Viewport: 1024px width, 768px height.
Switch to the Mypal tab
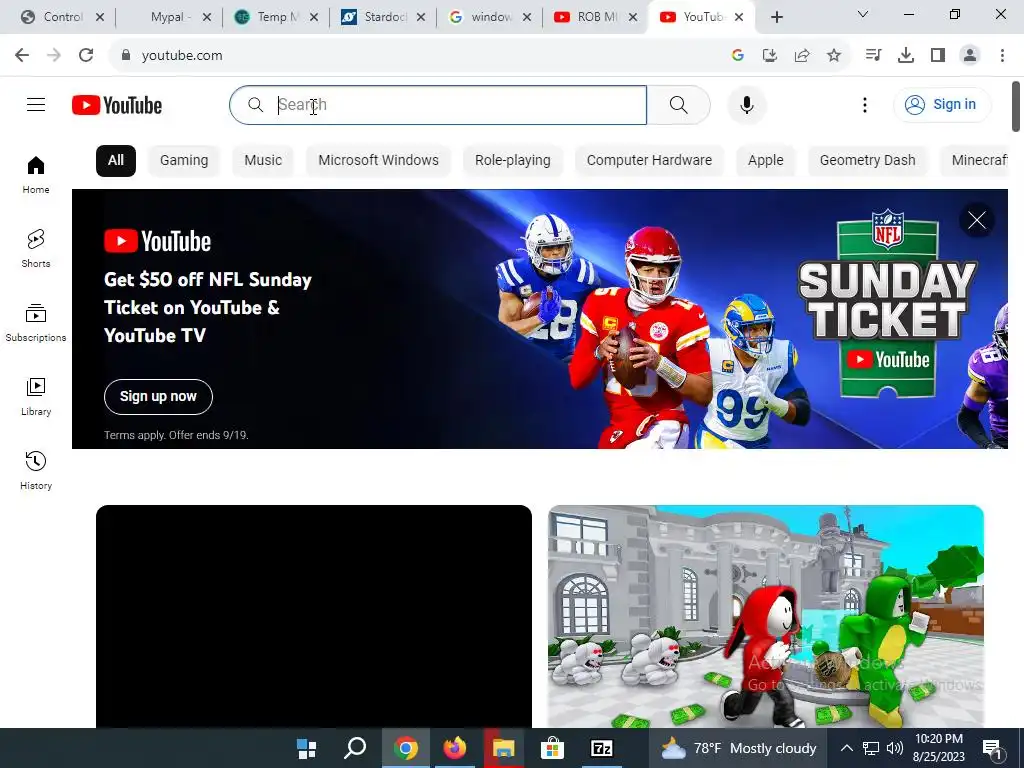point(170,17)
